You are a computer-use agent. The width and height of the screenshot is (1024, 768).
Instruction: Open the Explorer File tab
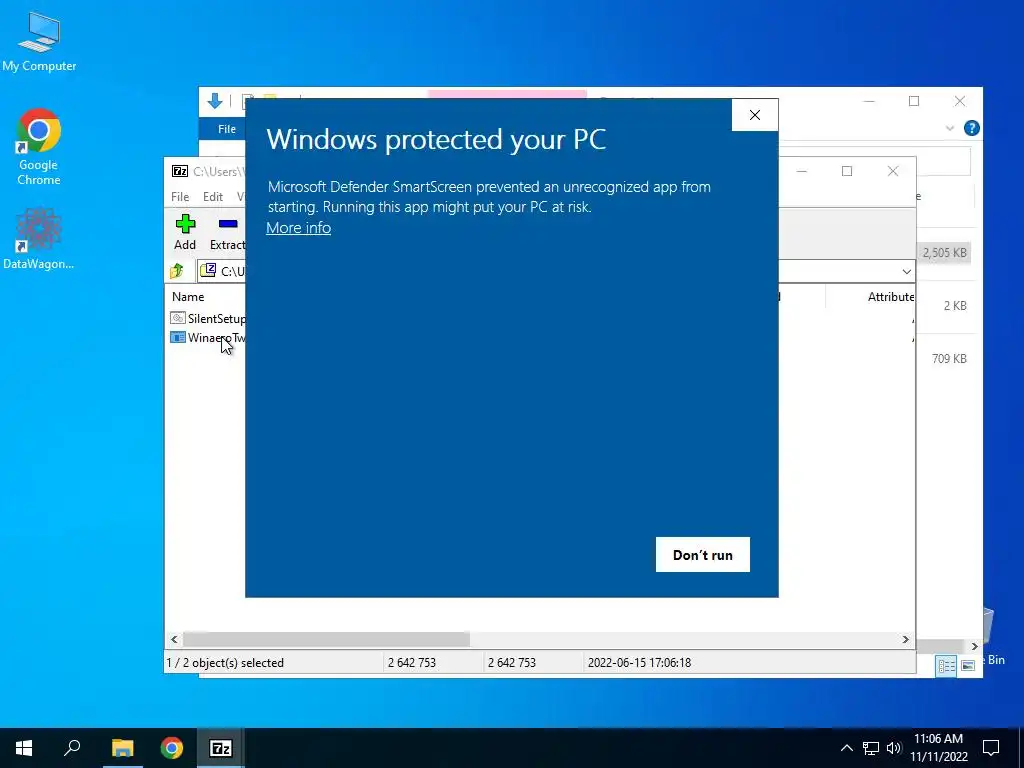[x=227, y=129]
